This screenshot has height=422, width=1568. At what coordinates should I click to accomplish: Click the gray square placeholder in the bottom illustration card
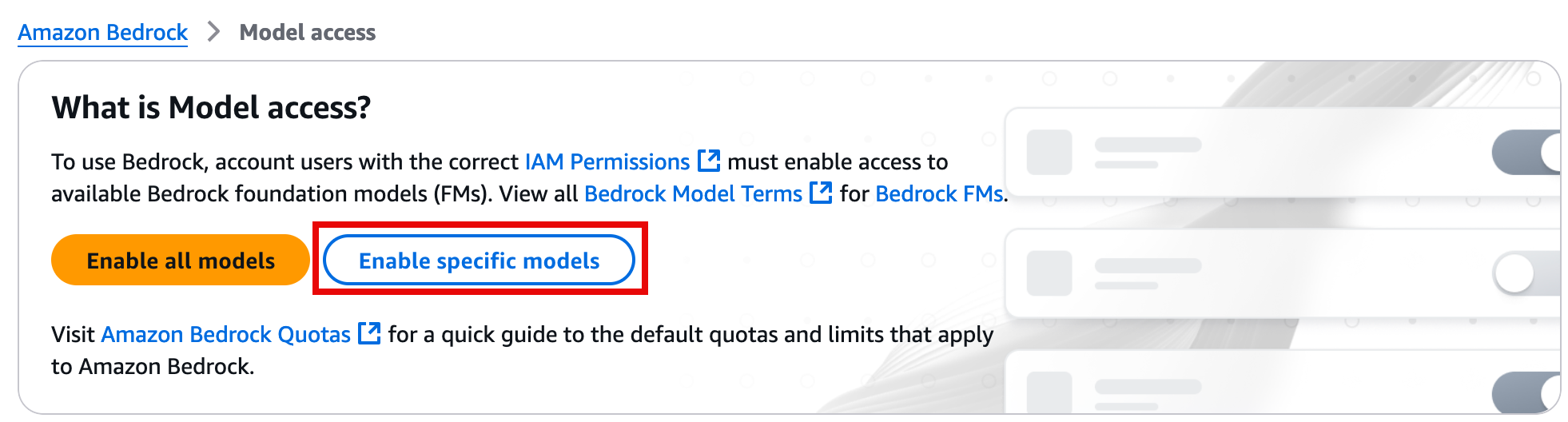(1049, 392)
